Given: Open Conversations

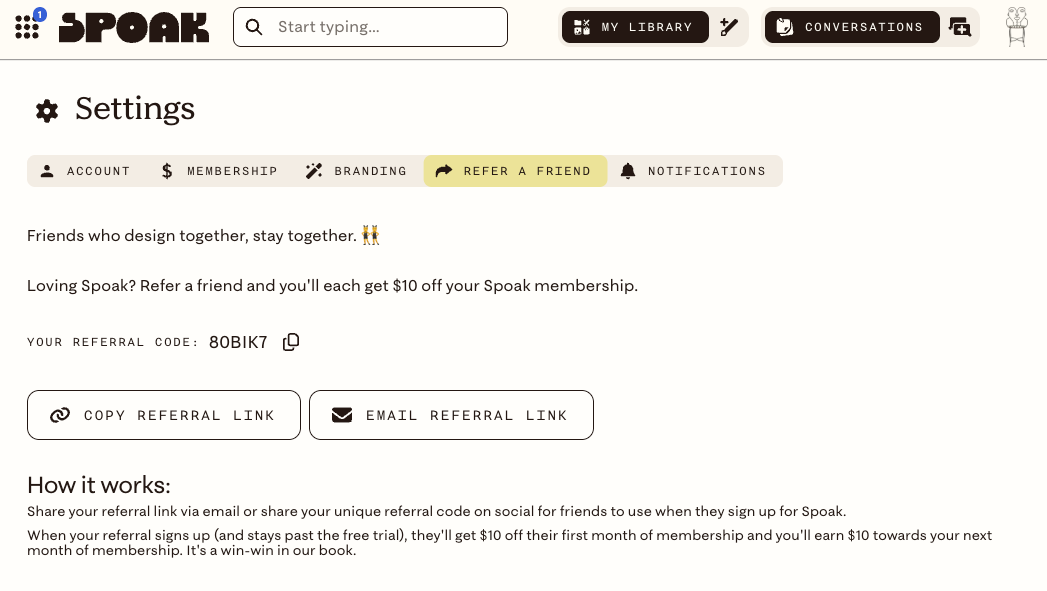Looking at the screenshot, I should [x=852, y=27].
